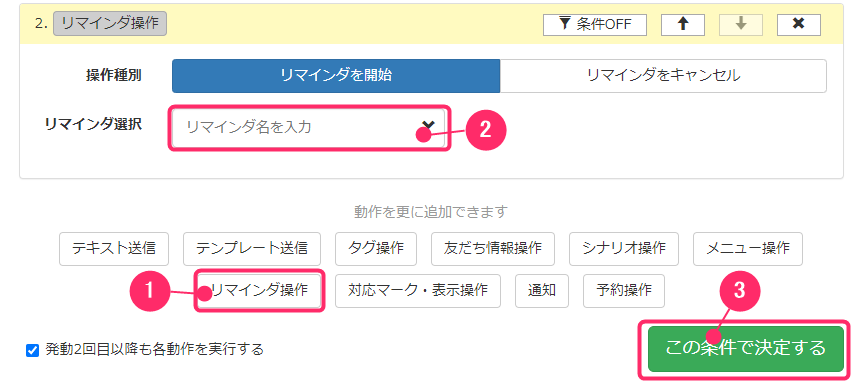Add 予約操作 action
Image resolution: width=860 pixels, height=385 pixels.
(x=624, y=291)
